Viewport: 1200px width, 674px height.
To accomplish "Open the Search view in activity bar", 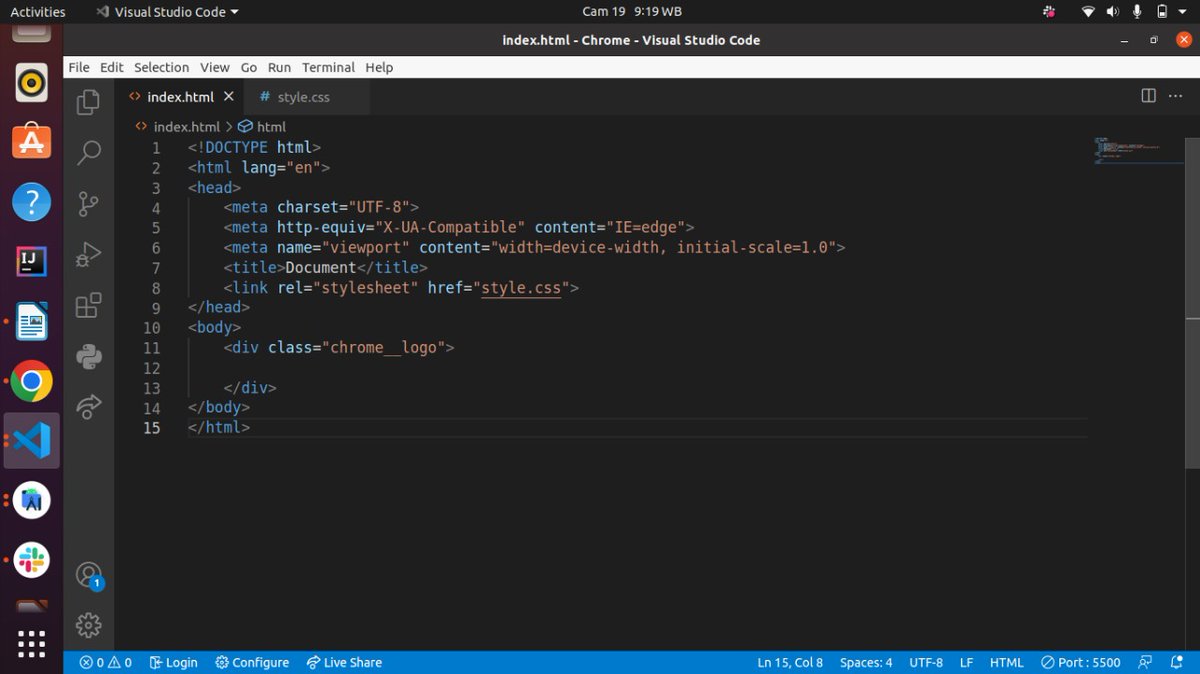I will pos(89,152).
